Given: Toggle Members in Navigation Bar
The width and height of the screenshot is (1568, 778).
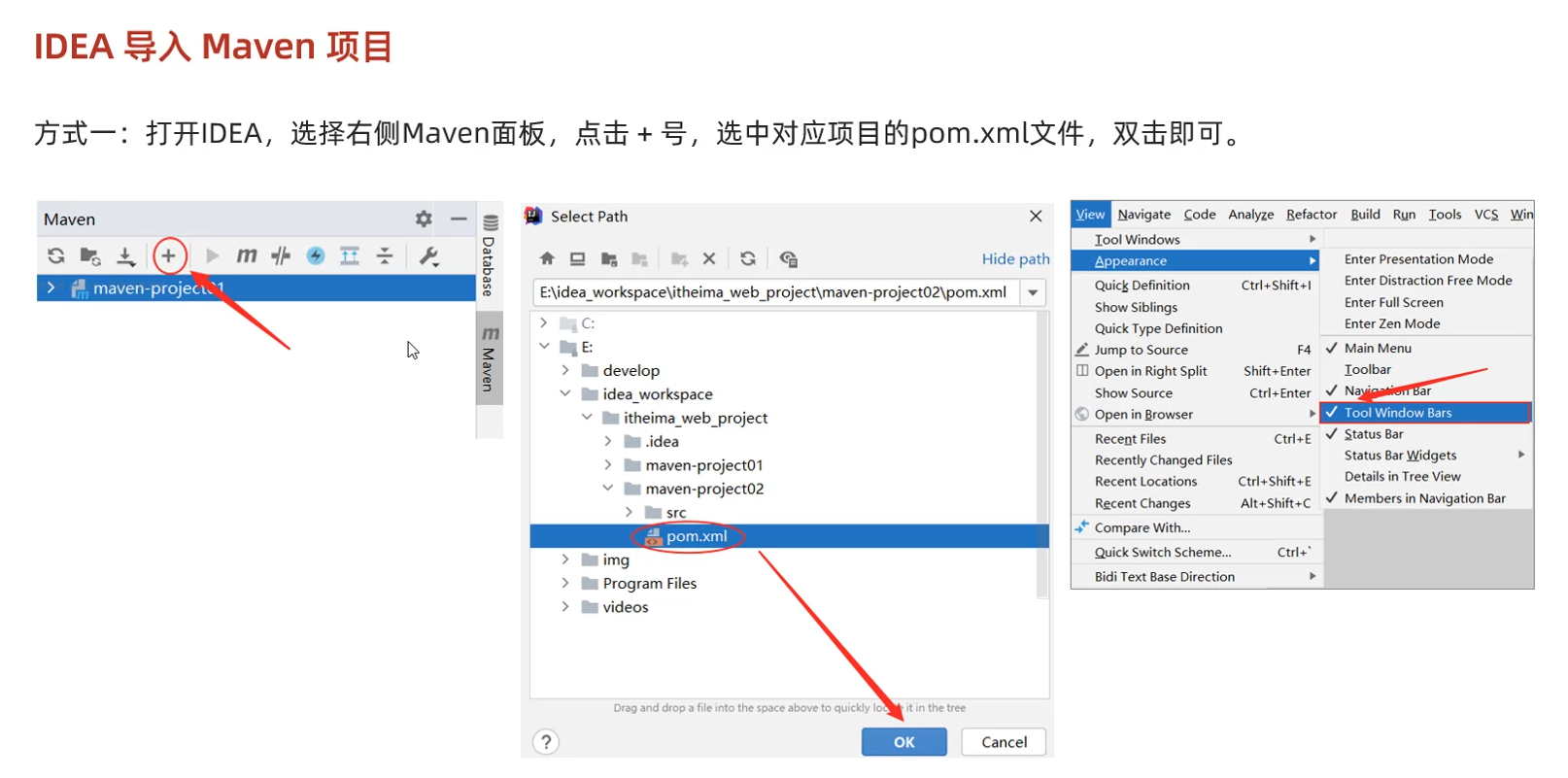Looking at the screenshot, I should click(1427, 498).
